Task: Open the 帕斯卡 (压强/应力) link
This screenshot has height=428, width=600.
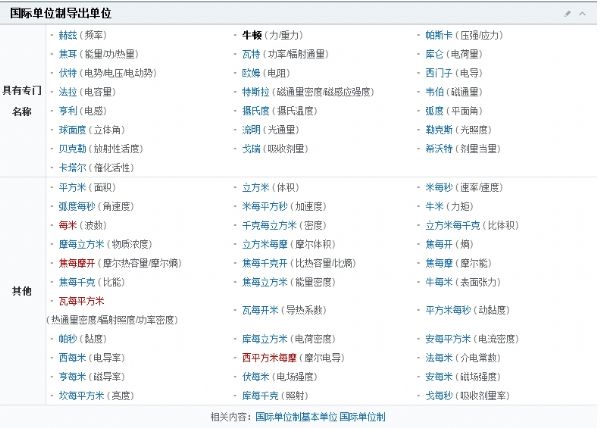Action: pyautogui.click(x=439, y=35)
